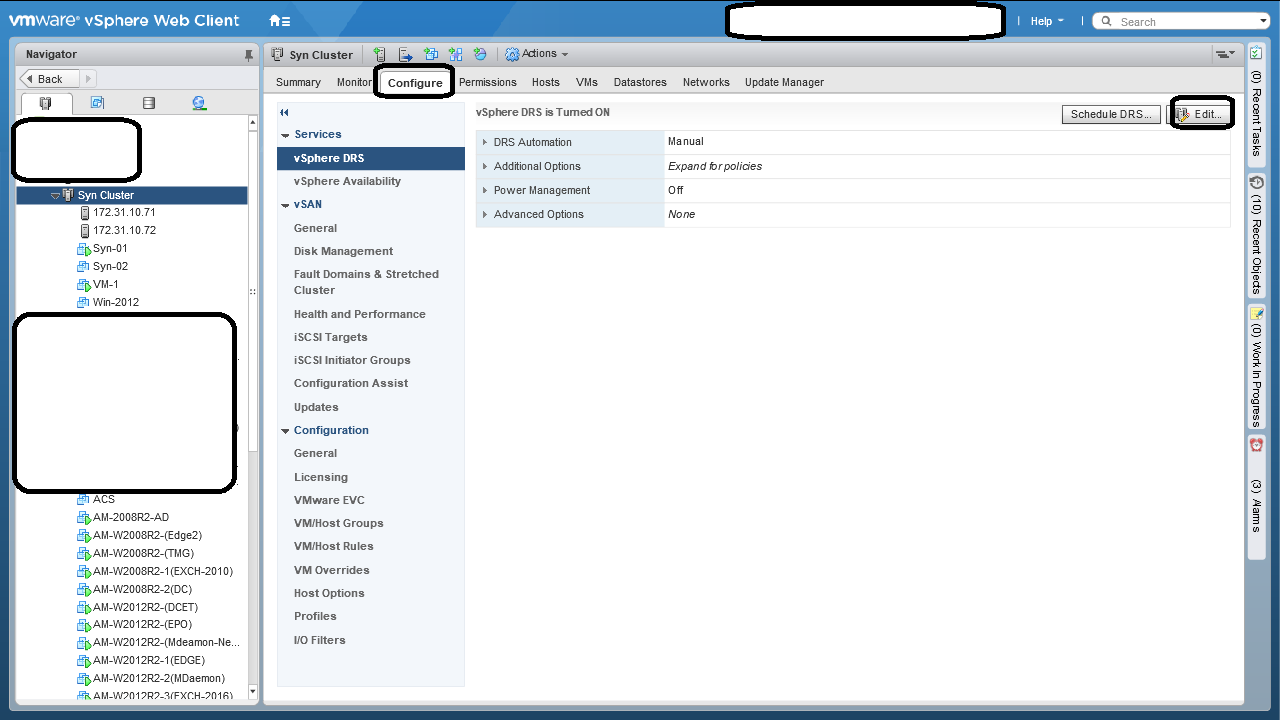Switch to VMs and Templates navigator view
Viewport: 1280px width, 720px height.
coord(97,103)
